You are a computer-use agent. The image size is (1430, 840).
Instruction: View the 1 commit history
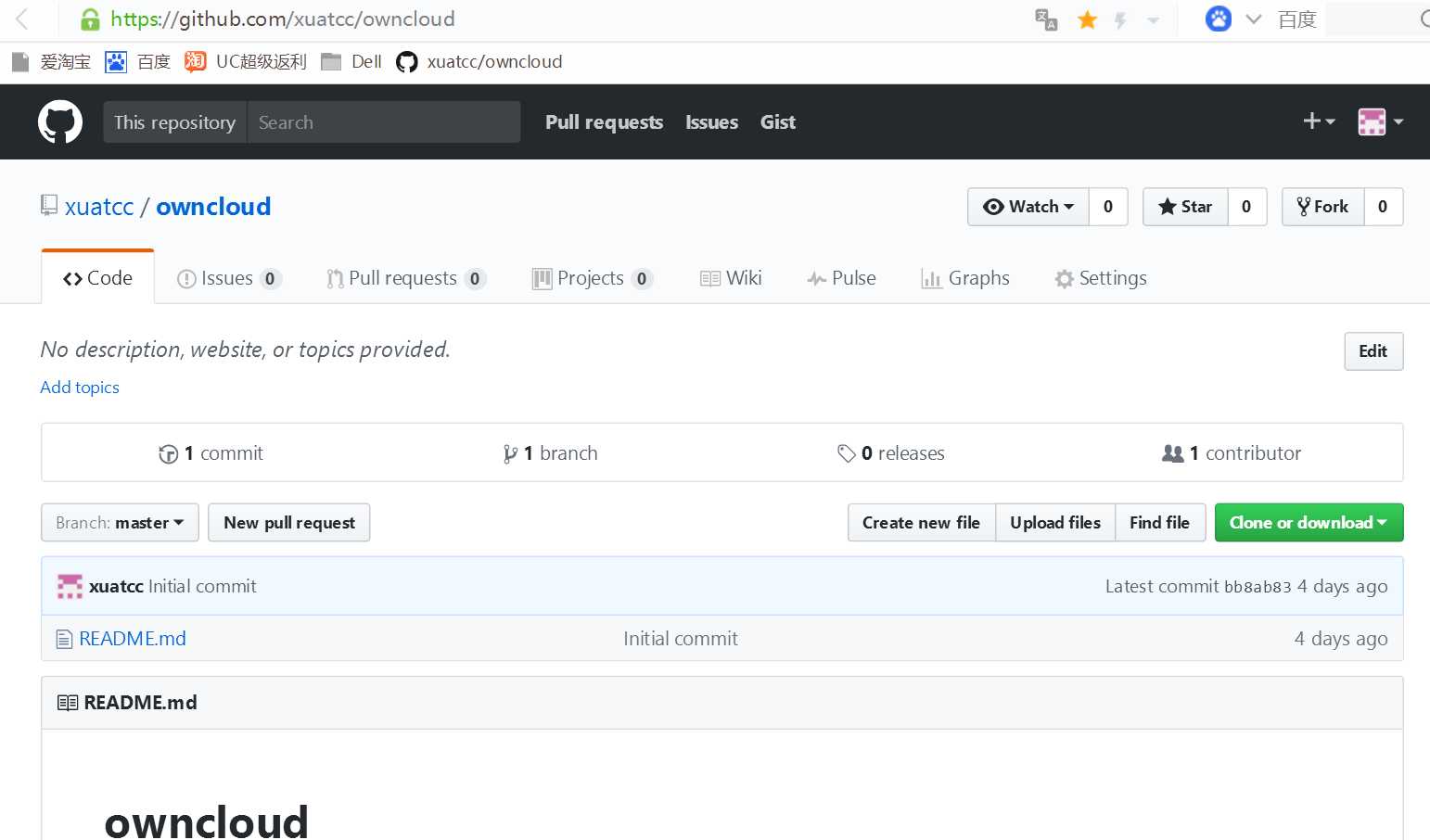pos(211,453)
